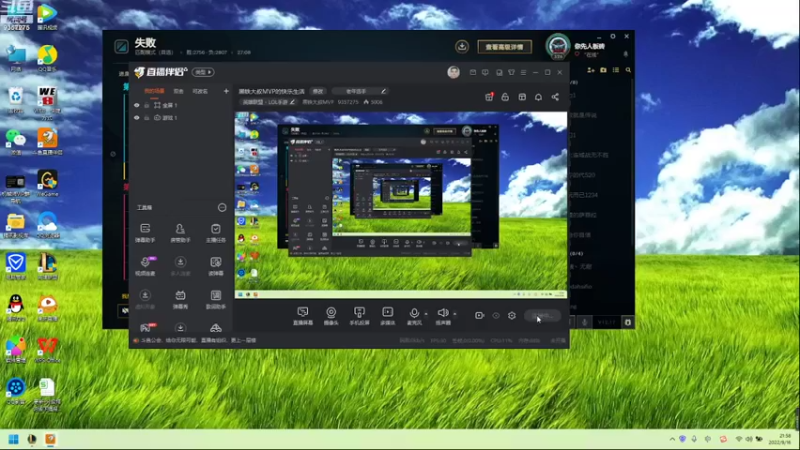This screenshot has width=800, height=450.
Task: Click the add friend icon in game client
Action: point(591,70)
